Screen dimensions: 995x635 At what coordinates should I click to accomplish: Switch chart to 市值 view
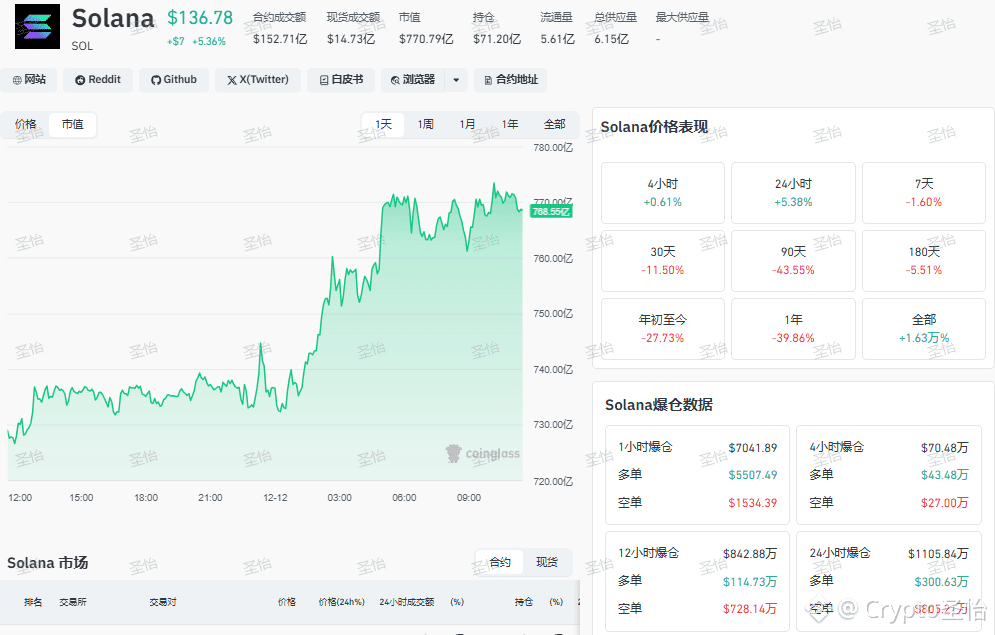point(72,125)
